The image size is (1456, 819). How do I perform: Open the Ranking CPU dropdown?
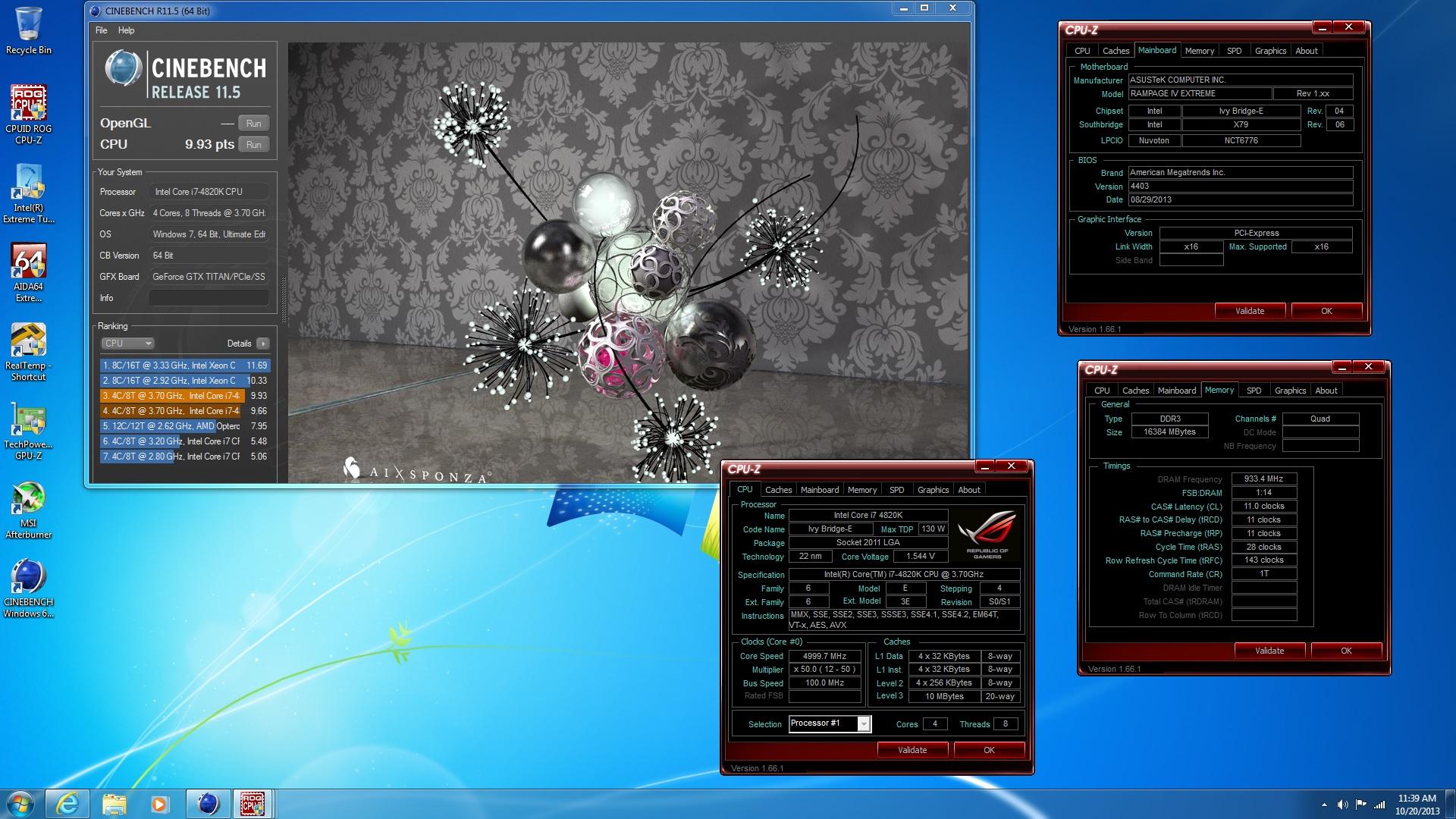[127, 344]
